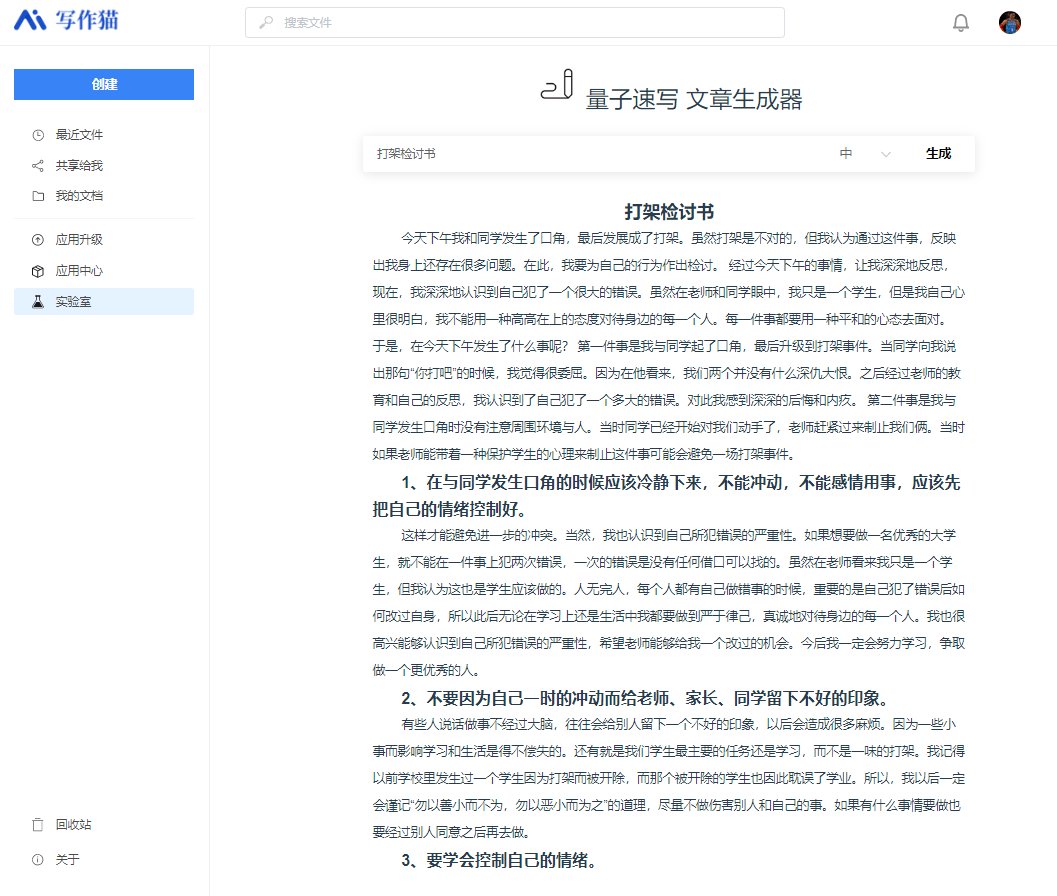Click the folder icon beside 我的文档

(x=38, y=196)
